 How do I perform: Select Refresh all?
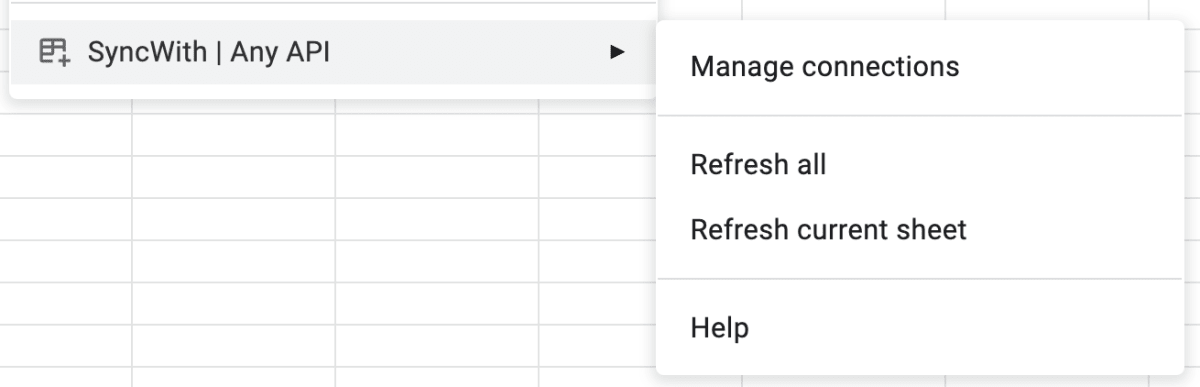(758, 164)
